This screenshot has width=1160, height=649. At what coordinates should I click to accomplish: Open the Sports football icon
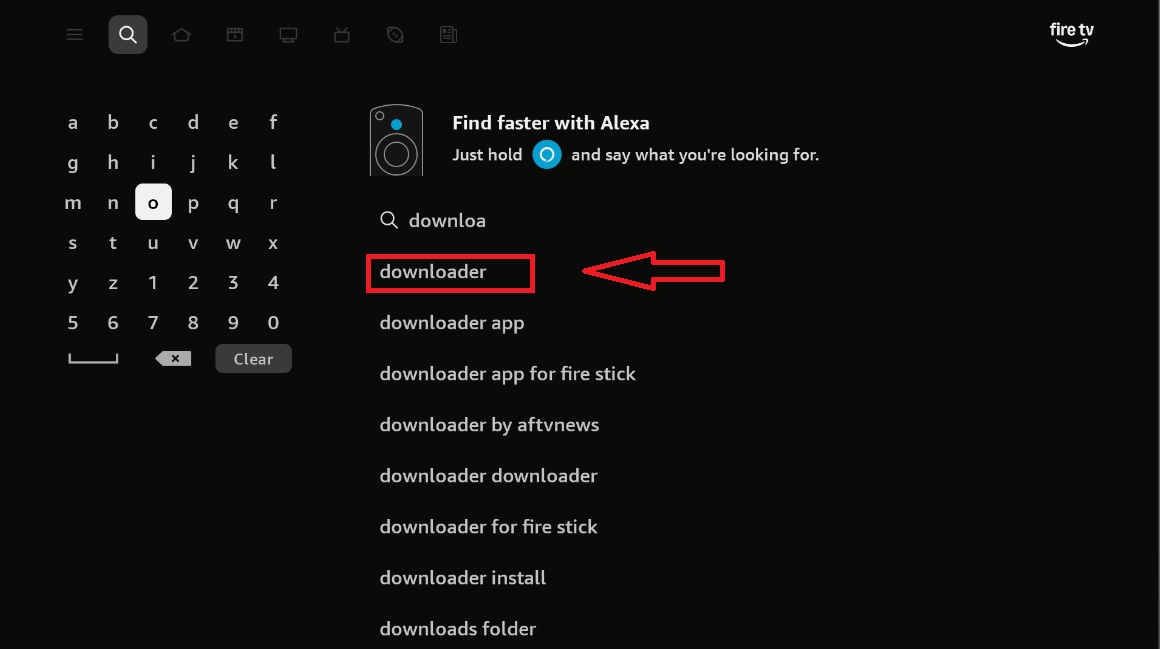(x=395, y=35)
